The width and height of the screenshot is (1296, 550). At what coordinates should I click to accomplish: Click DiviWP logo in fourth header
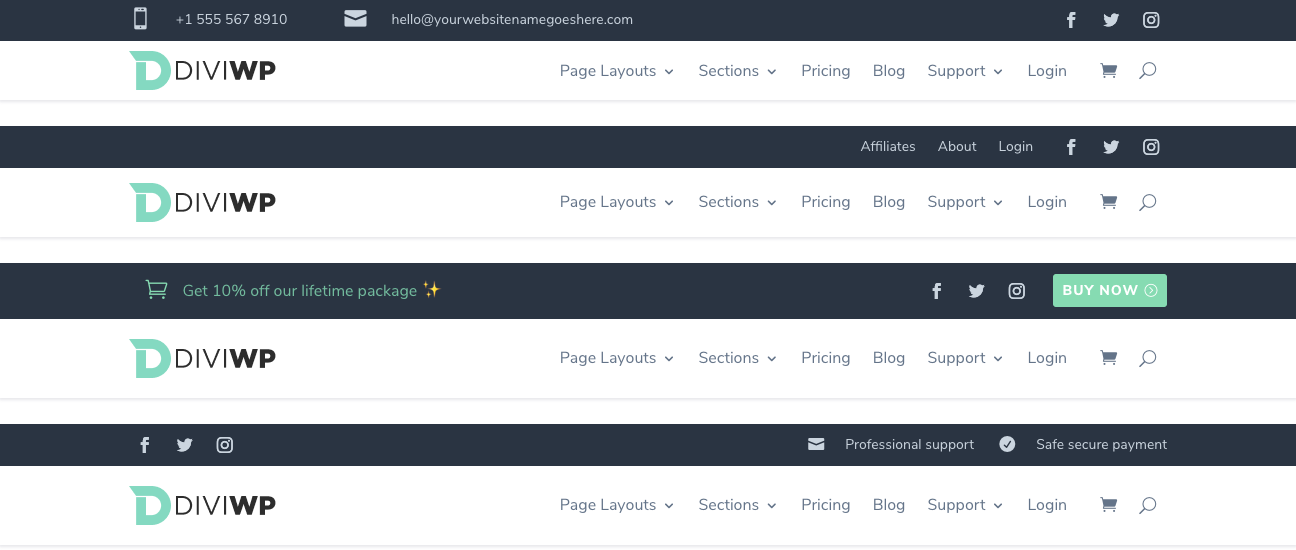[203, 505]
